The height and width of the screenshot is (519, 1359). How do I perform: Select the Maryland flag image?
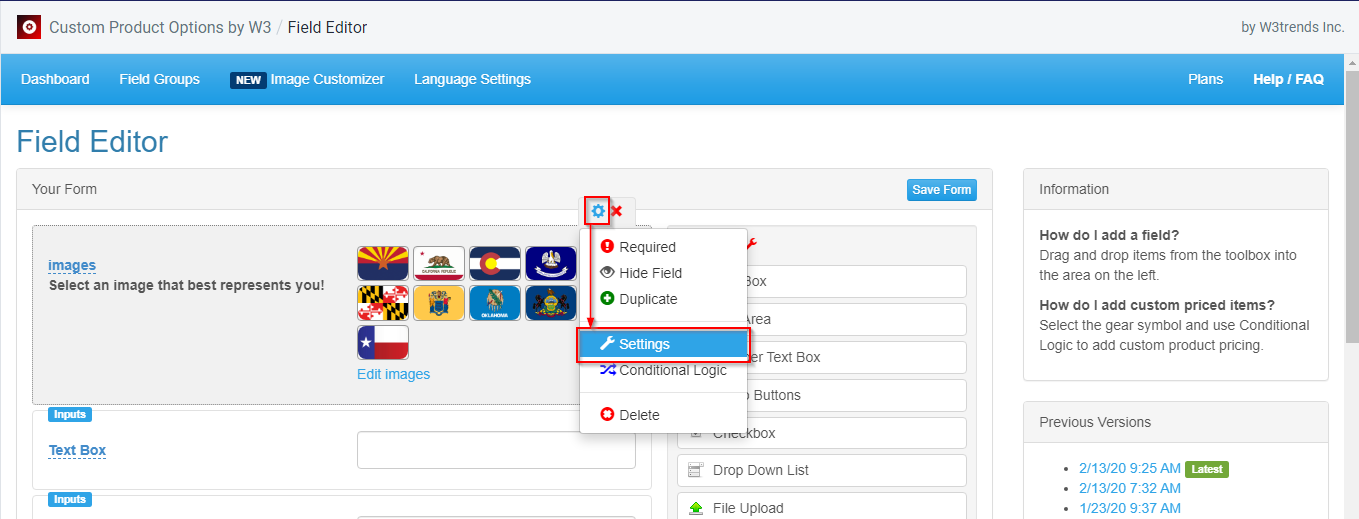(383, 303)
